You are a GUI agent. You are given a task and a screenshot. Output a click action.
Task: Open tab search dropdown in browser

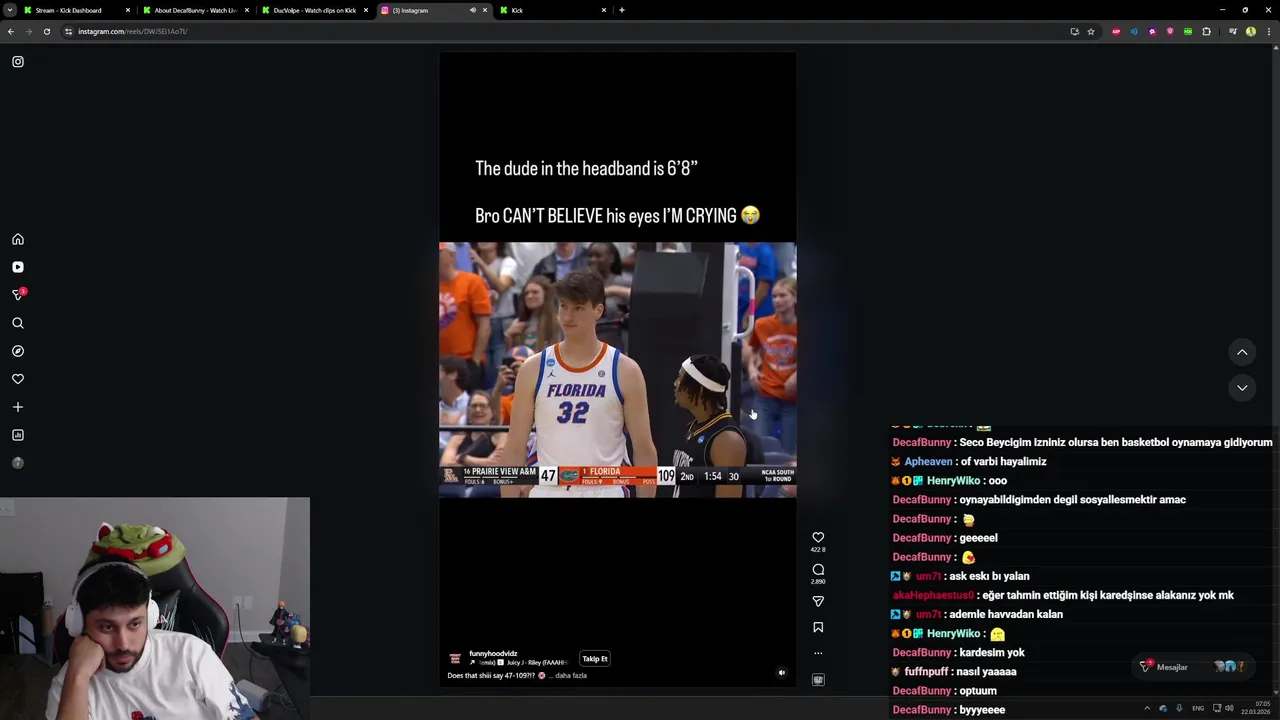(x=10, y=10)
